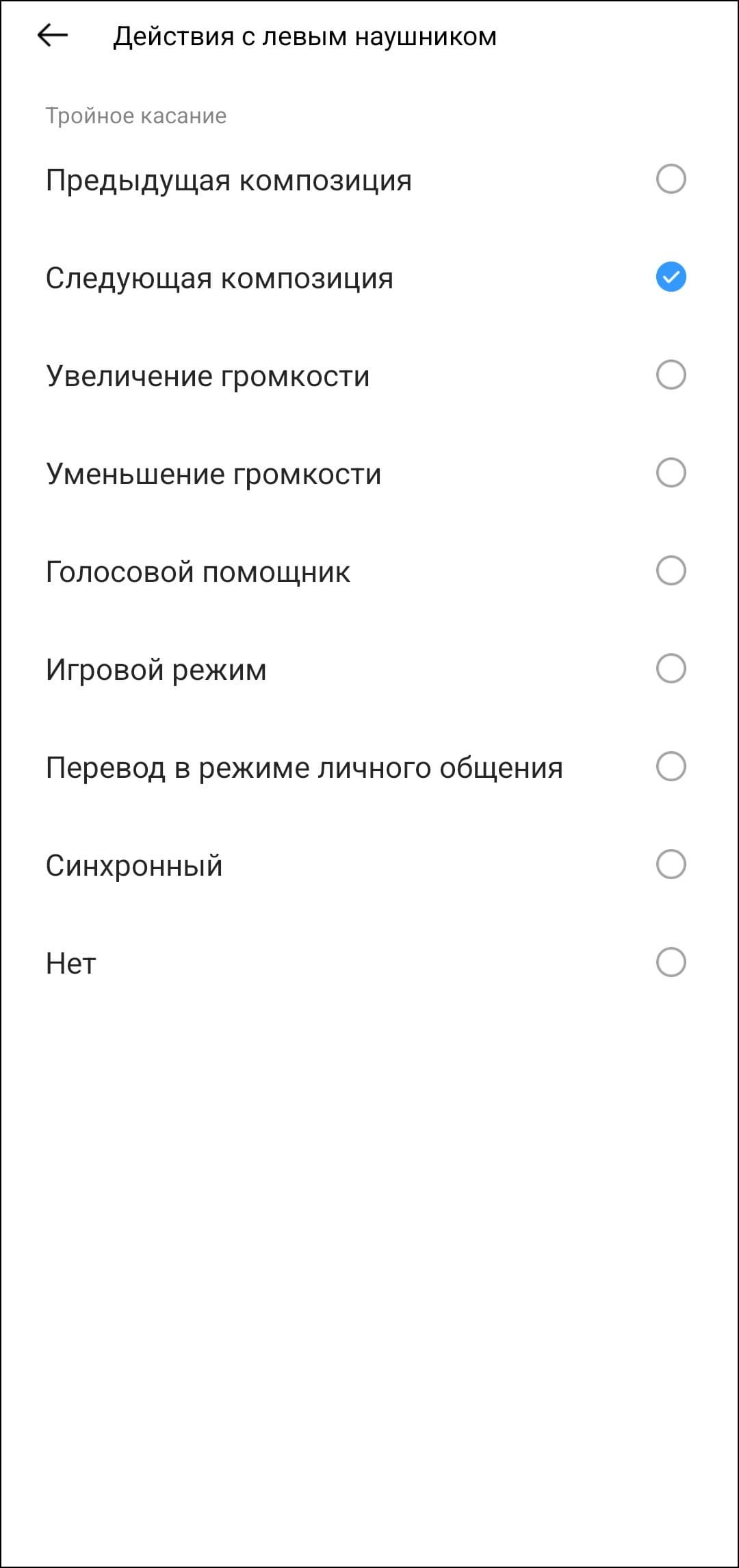Tap the back arrow icon

point(53,36)
